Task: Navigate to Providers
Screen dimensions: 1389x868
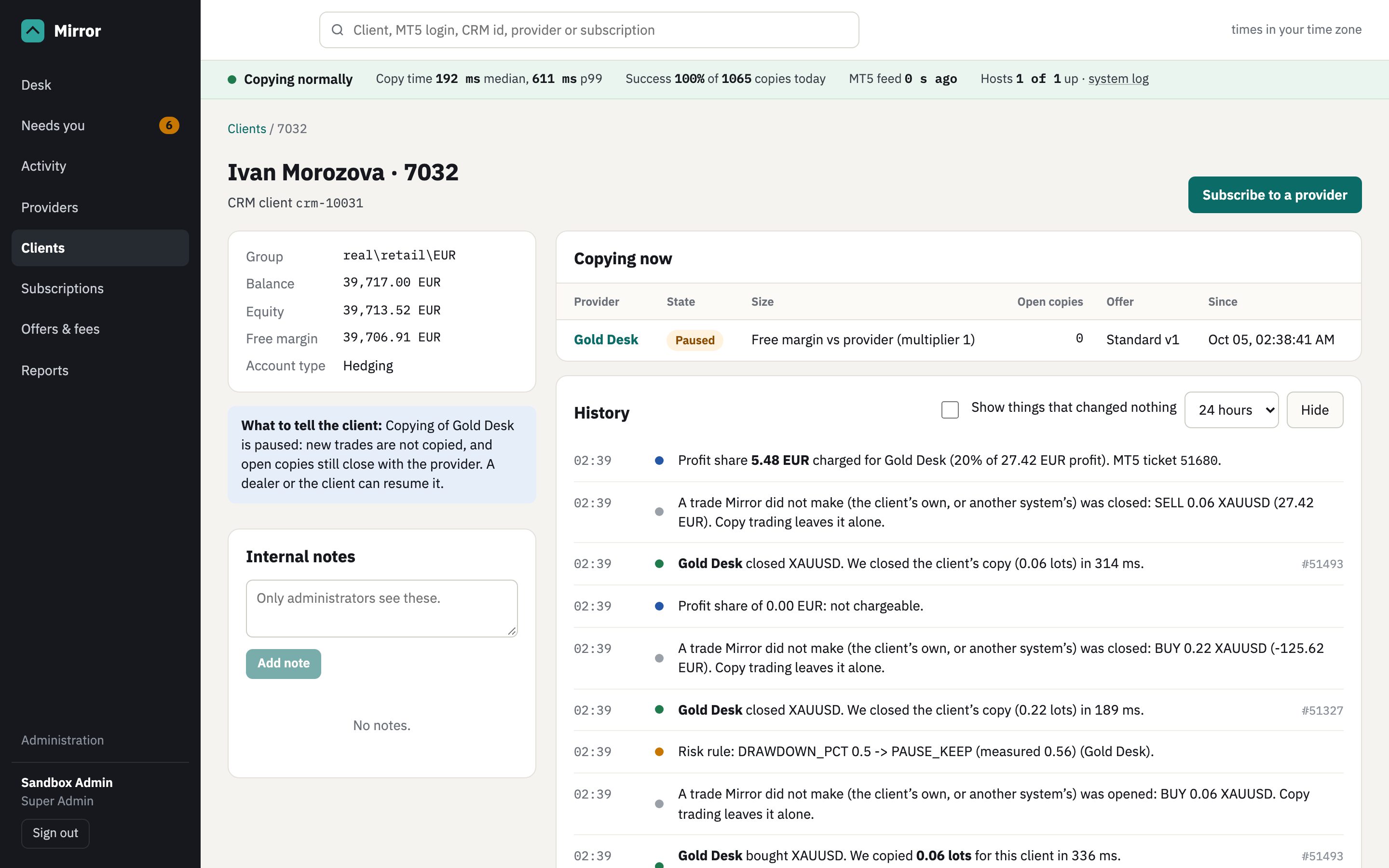Action: [x=100, y=207]
